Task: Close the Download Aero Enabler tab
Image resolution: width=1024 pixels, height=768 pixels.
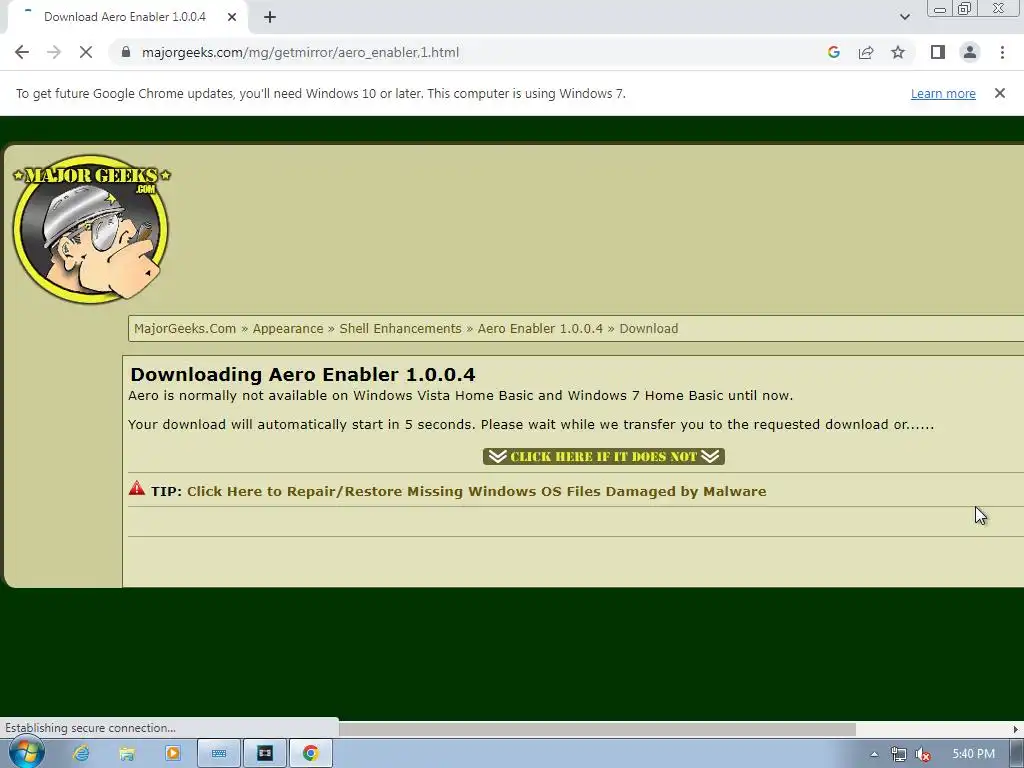Action: coord(232,17)
